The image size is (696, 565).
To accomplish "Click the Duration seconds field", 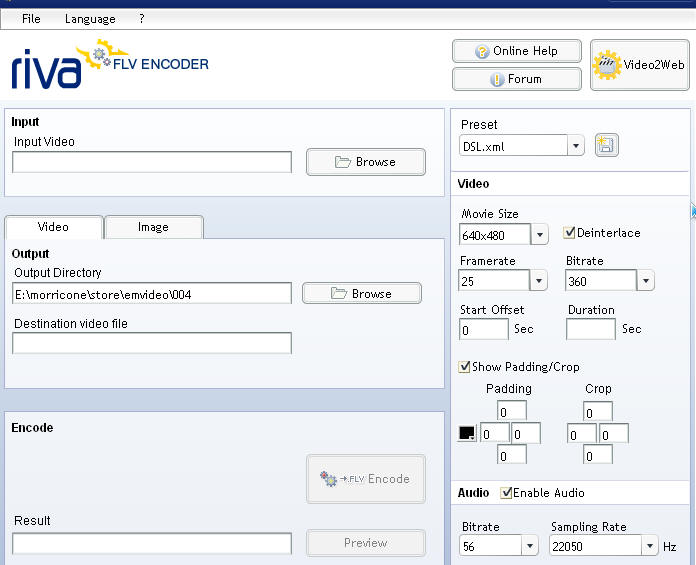I will pyautogui.click(x=591, y=329).
